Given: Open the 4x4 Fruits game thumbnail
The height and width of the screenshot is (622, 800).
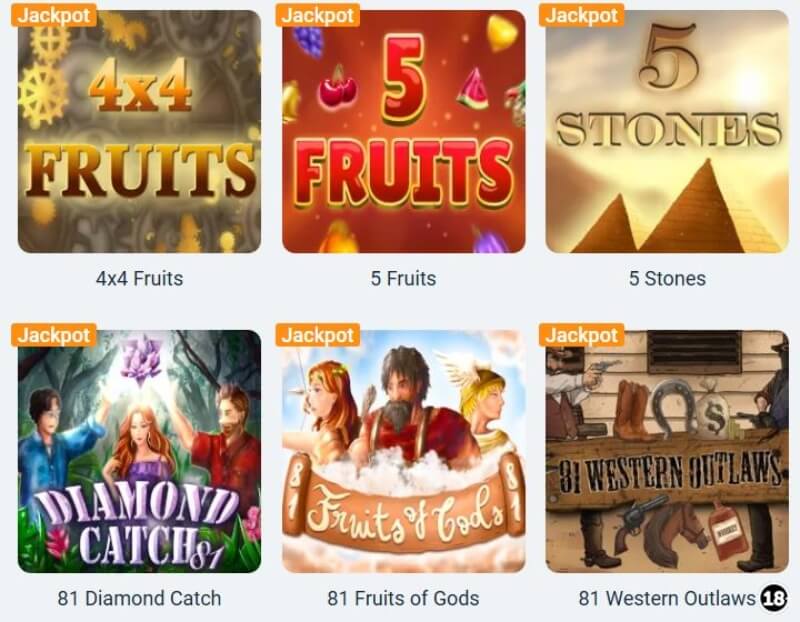Looking at the screenshot, I should click(139, 132).
